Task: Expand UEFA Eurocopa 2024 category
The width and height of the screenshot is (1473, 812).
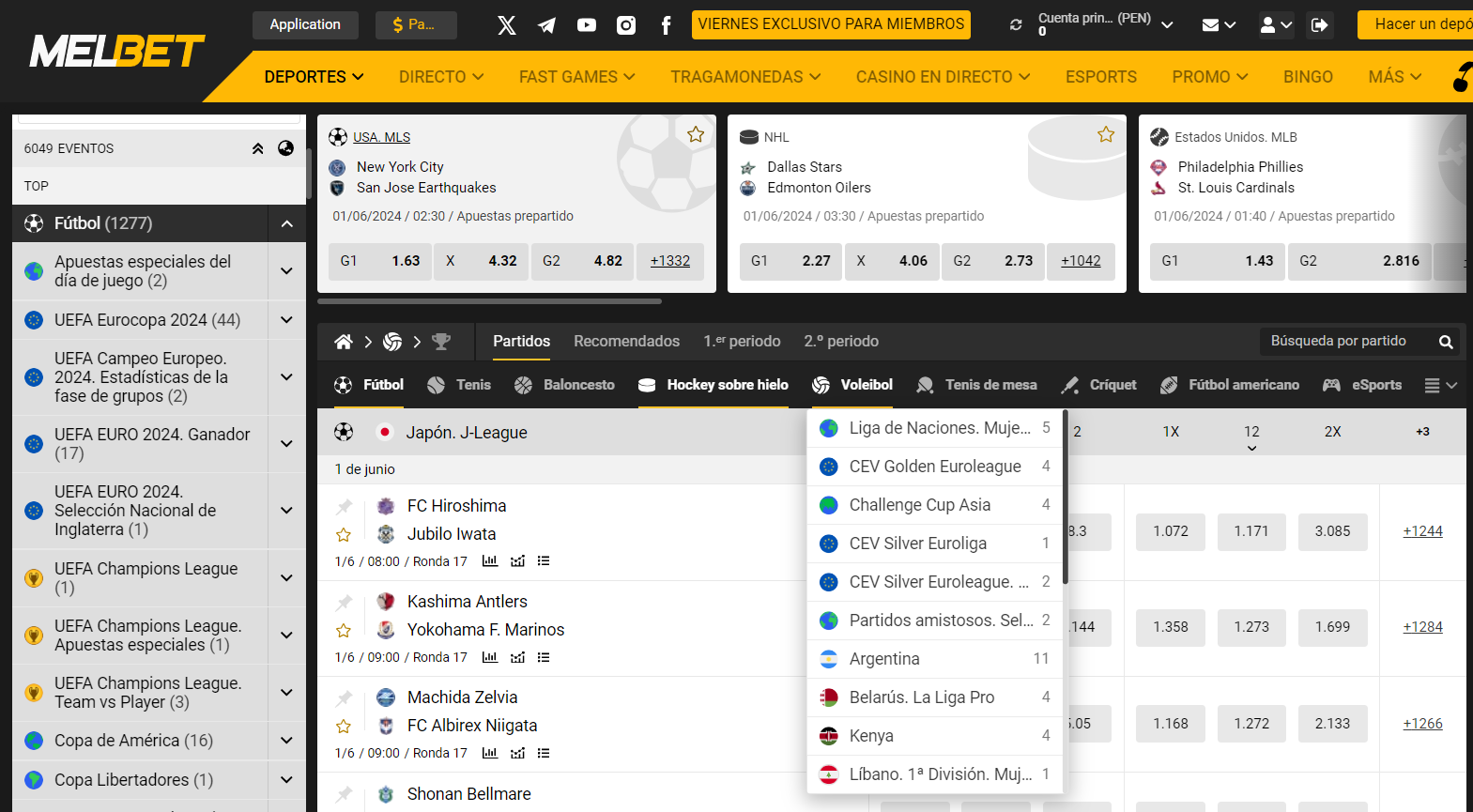Action: click(x=287, y=320)
